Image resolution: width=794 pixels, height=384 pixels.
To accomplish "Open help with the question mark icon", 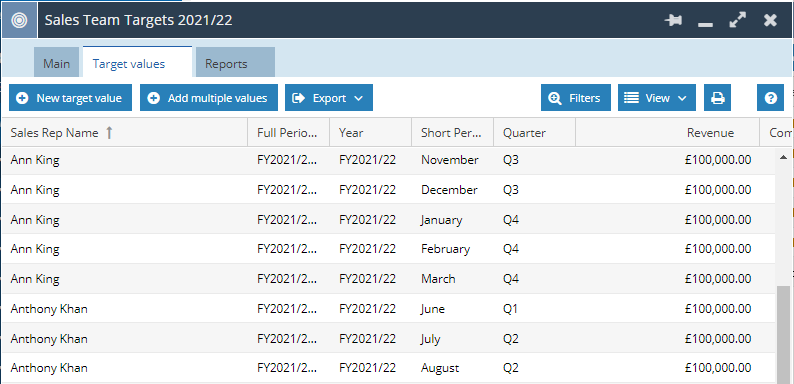I will pyautogui.click(x=771, y=98).
